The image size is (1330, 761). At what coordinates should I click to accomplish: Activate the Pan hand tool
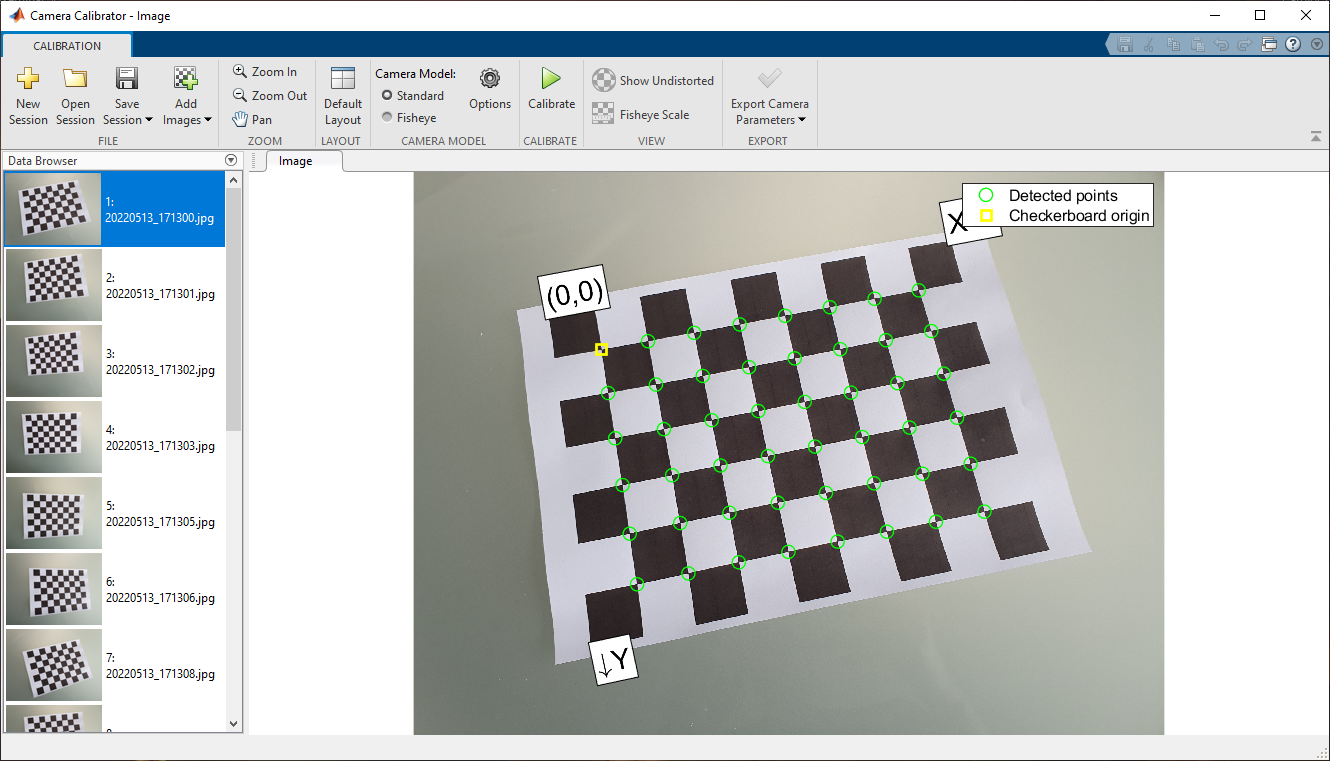252,120
